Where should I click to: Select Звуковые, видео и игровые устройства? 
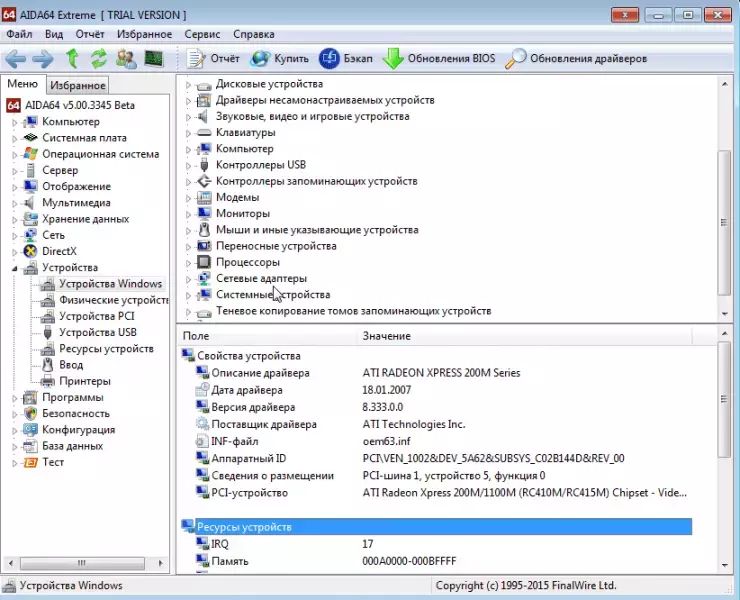pyautogui.click(x=312, y=116)
